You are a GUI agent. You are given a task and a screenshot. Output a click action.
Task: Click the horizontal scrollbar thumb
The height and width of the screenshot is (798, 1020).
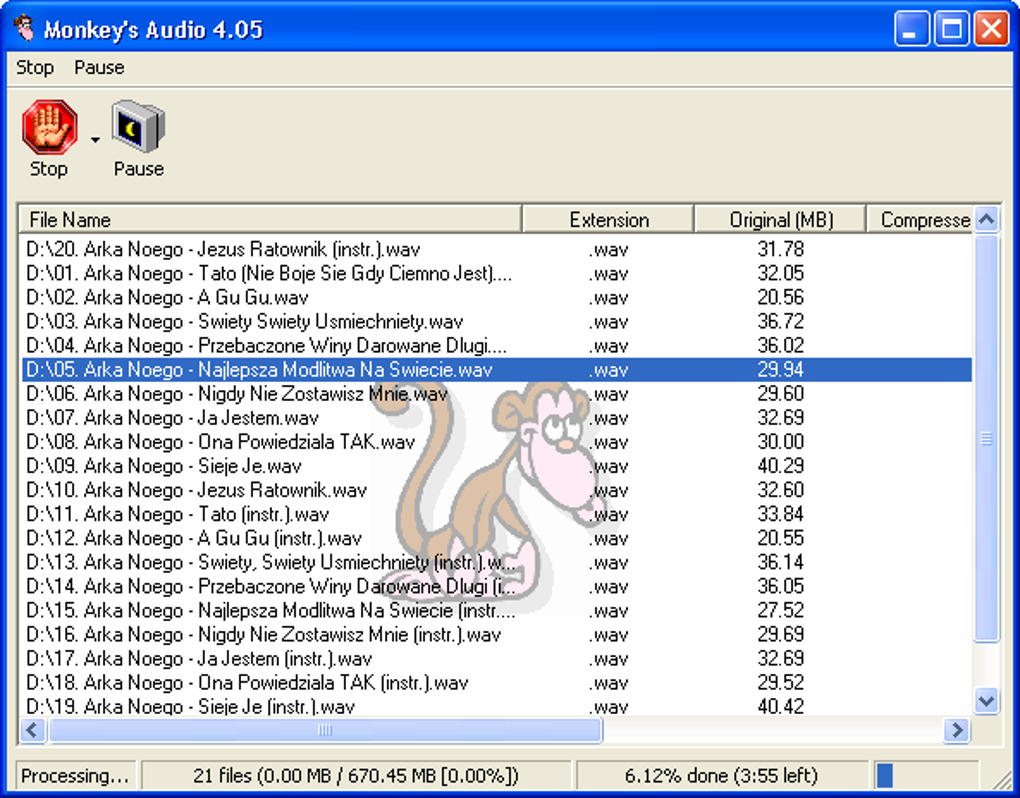tap(325, 730)
